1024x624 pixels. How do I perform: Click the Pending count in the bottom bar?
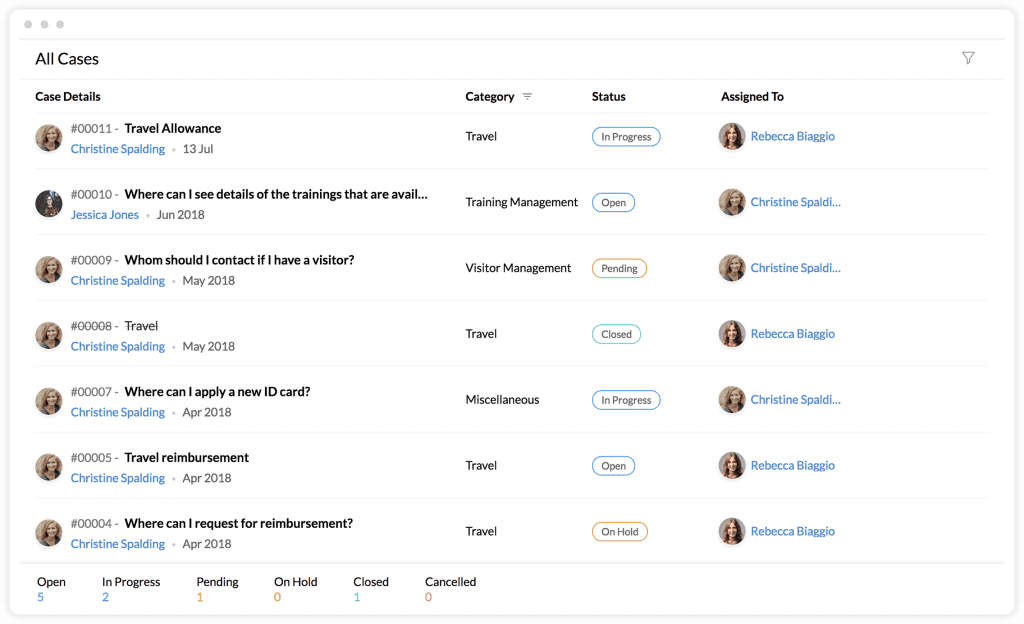[199, 596]
